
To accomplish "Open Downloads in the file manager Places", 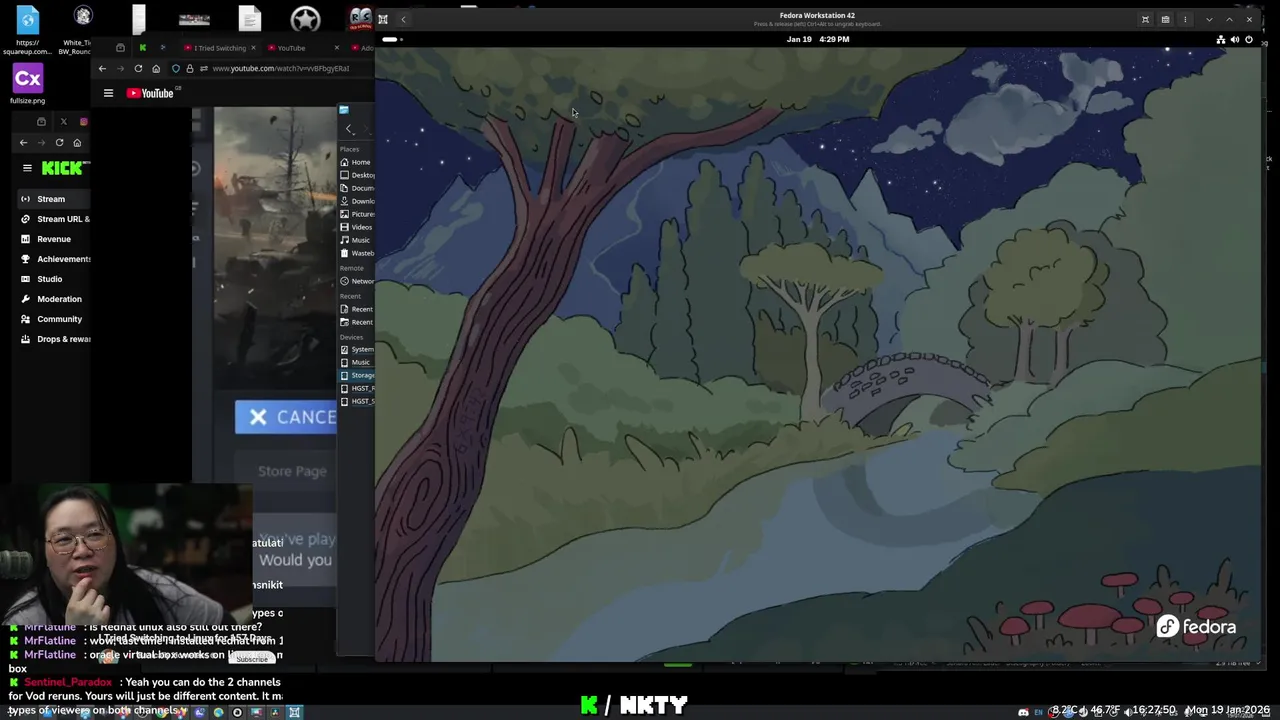I will pyautogui.click(x=357, y=201).
